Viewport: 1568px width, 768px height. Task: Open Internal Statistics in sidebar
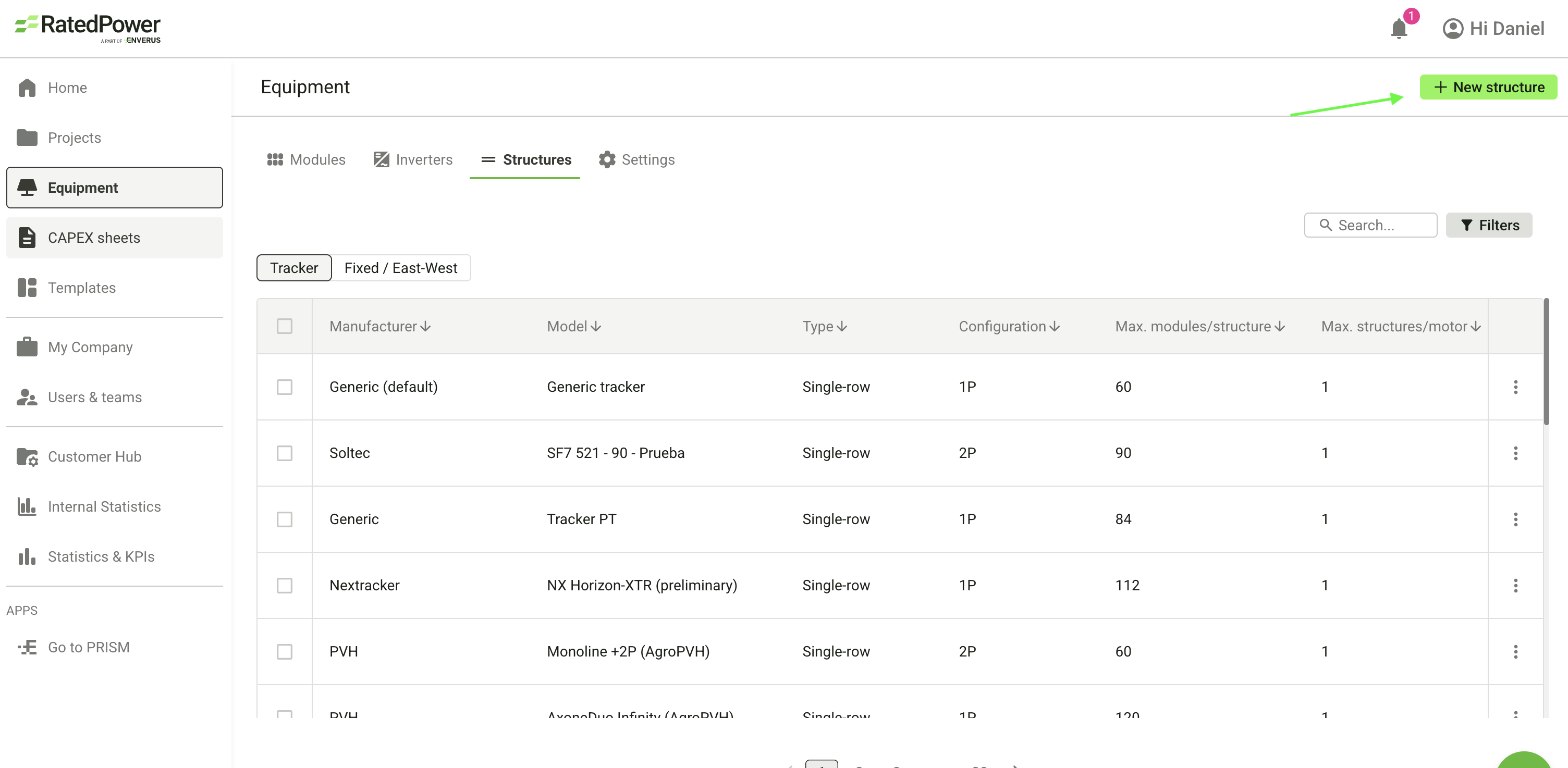tap(115, 506)
